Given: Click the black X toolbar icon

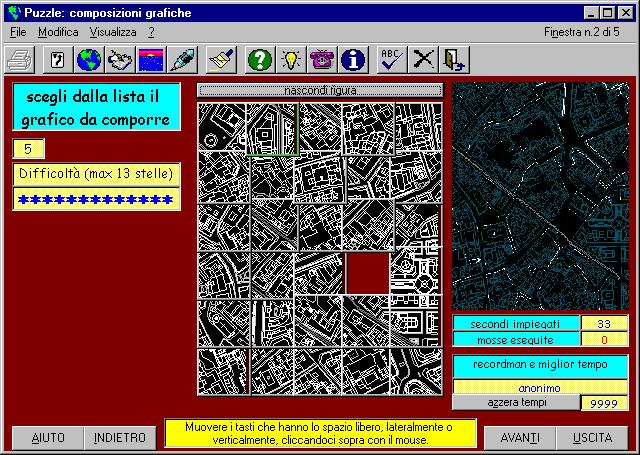Looking at the screenshot, I should [x=424, y=60].
